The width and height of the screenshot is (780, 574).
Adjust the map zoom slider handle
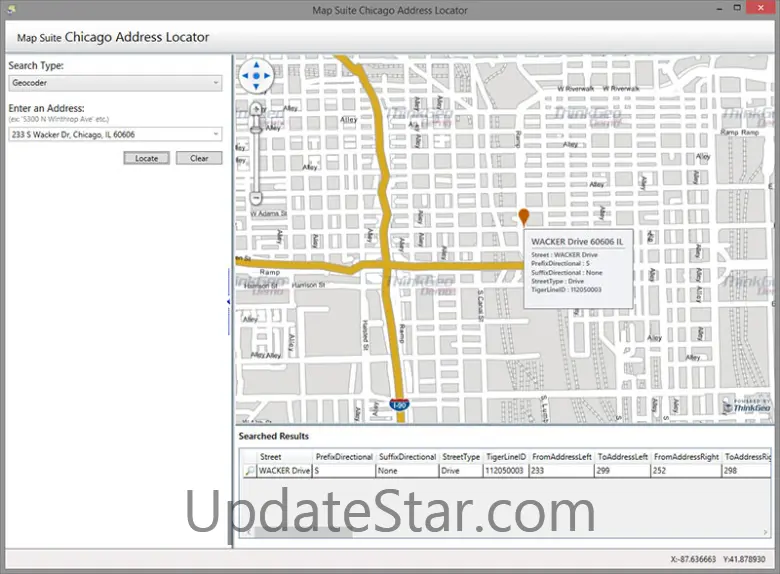point(256,129)
